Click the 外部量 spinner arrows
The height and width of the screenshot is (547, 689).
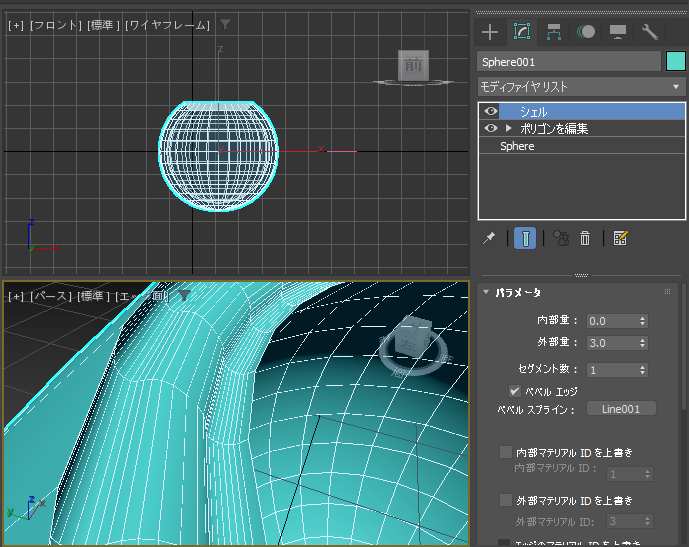(642, 343)
